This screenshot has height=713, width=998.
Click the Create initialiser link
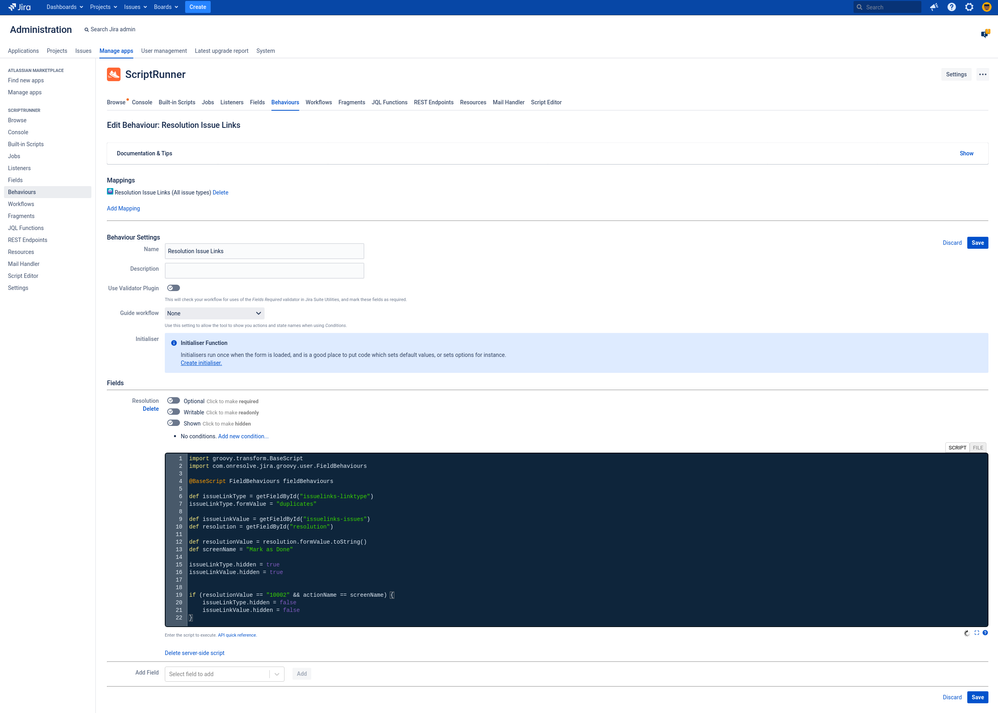pos(201,362)
